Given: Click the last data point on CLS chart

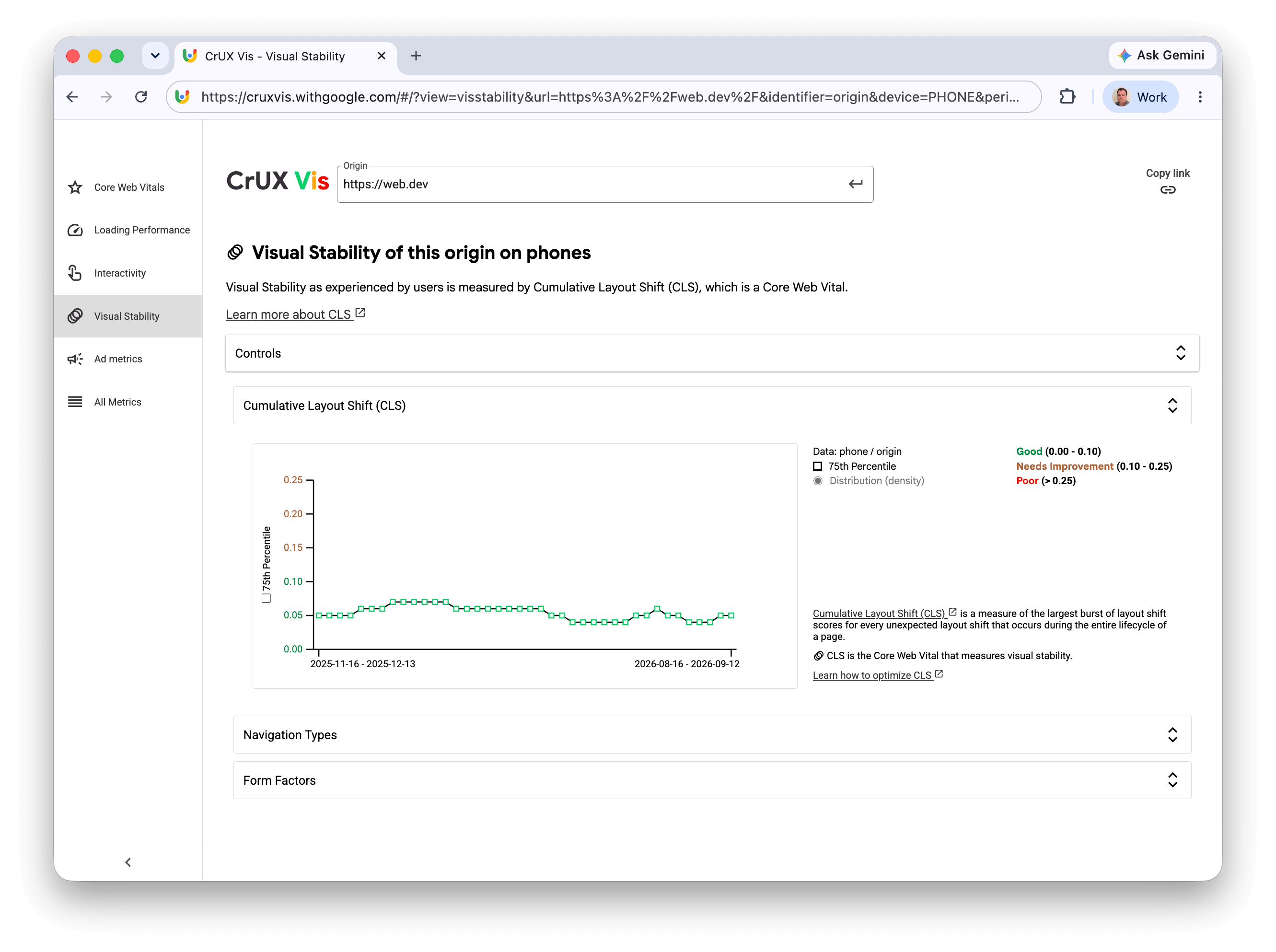Looking at the screenshot, I should coord(731,615).
